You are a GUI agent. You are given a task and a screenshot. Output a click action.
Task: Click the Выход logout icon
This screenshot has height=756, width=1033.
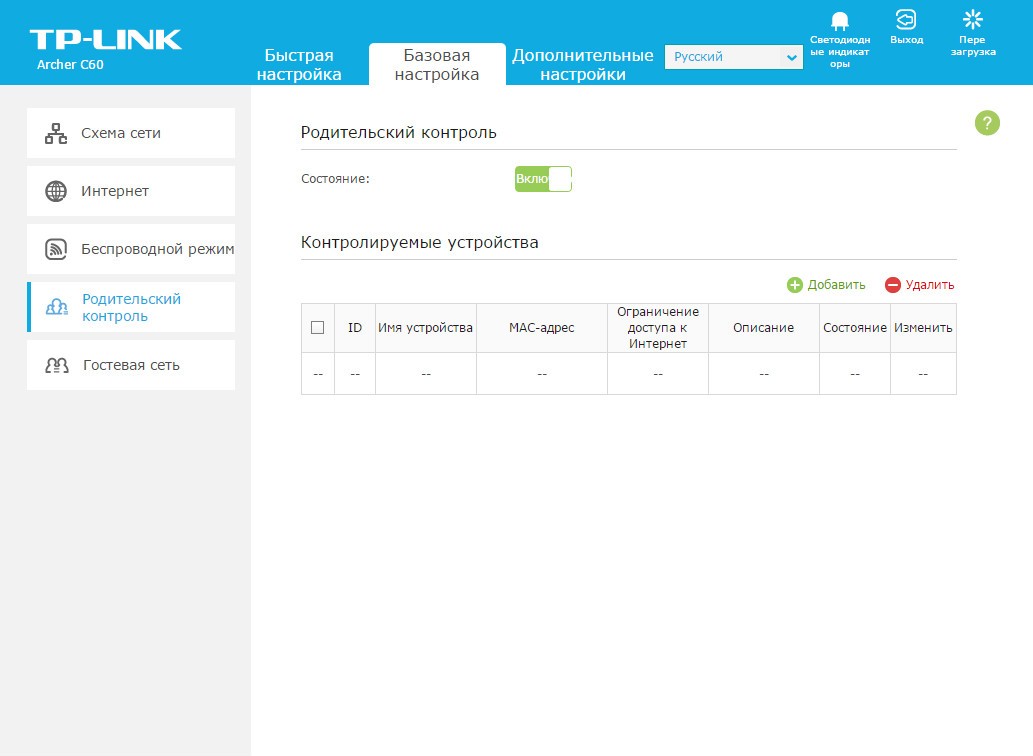coord(906,20)
